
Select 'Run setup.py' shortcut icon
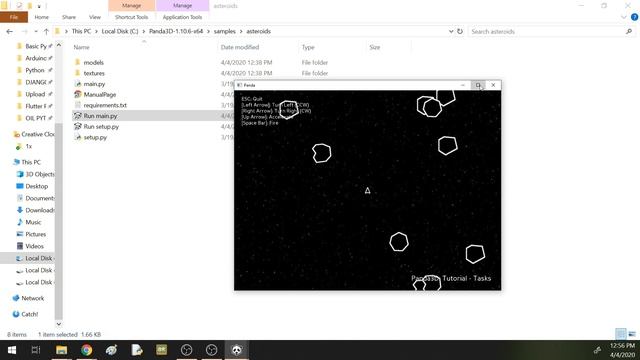pos(78,127)
